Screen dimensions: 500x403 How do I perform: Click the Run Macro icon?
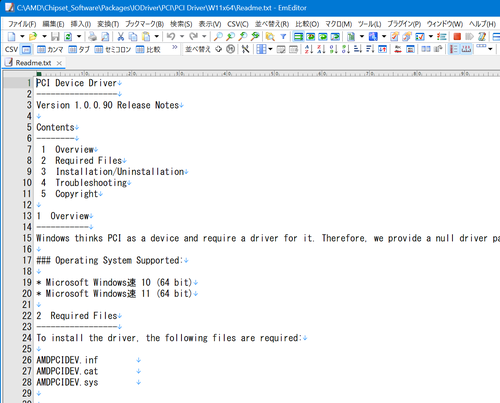[x=469, y=36]
